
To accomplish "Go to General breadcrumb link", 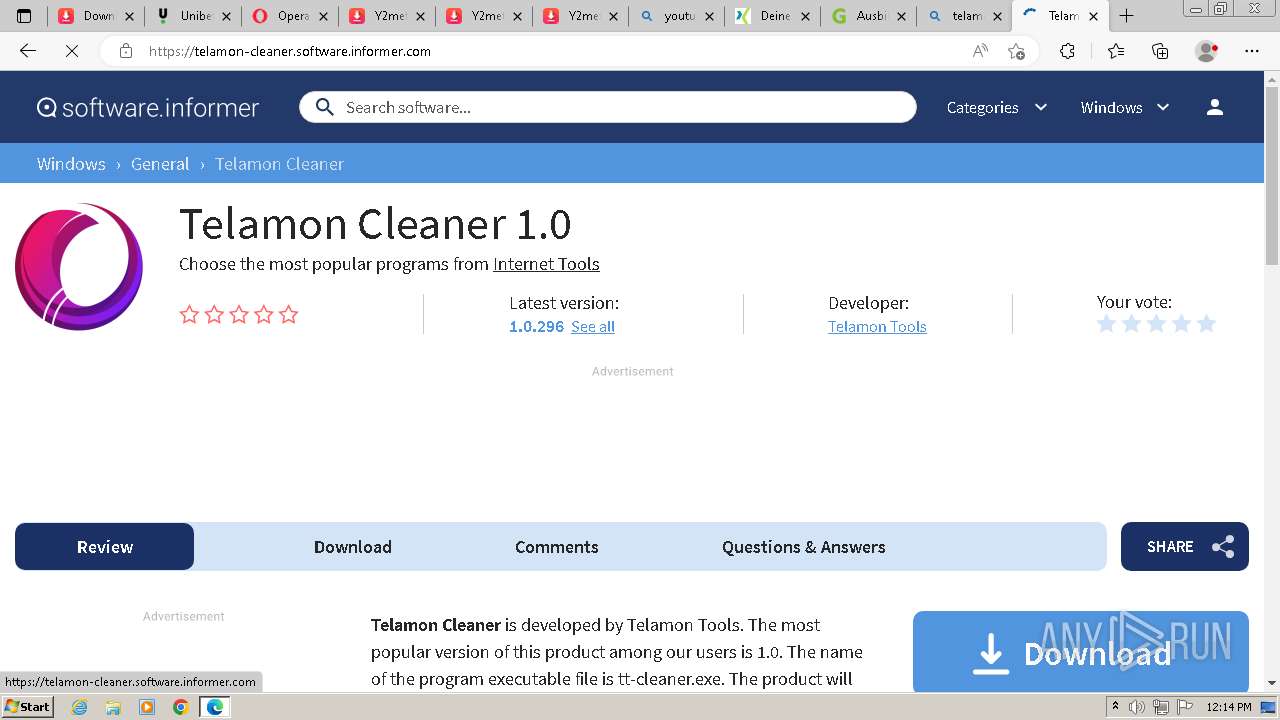I will click(160, 164).
